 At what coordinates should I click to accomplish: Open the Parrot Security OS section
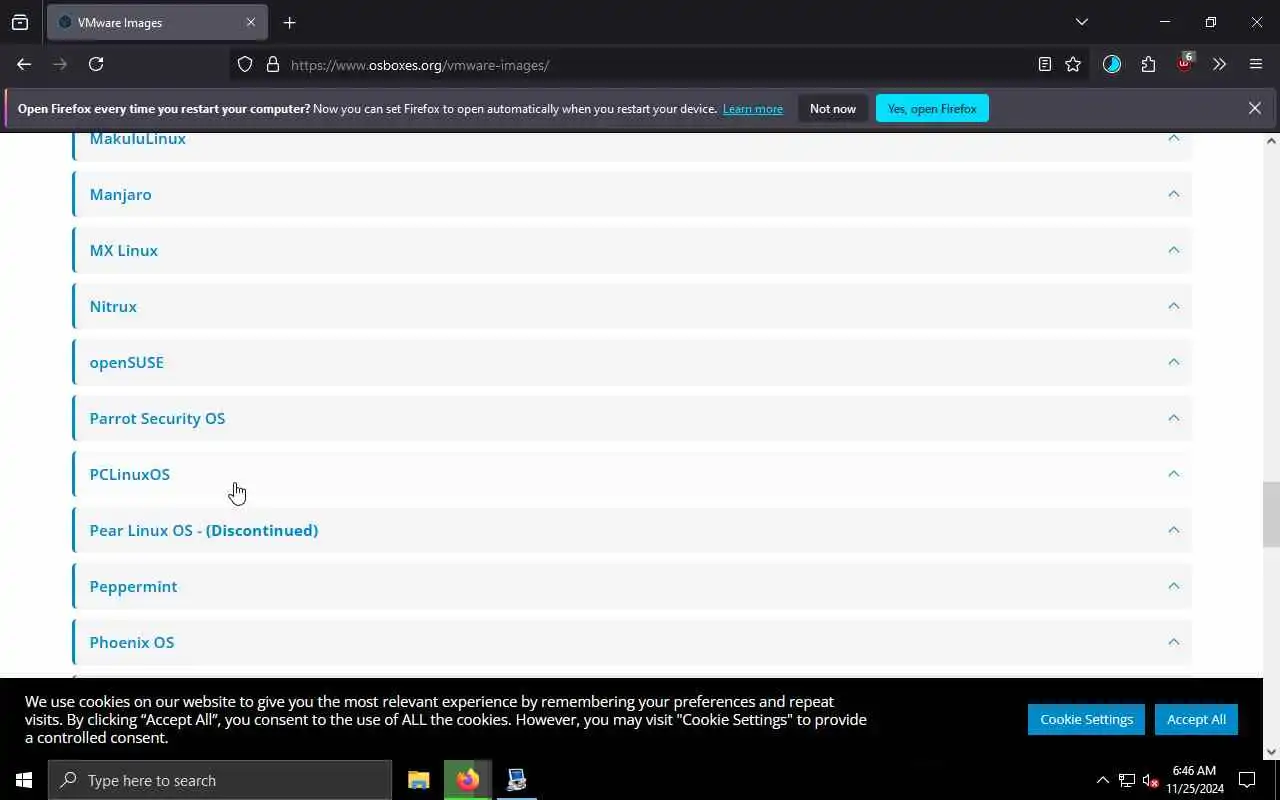[x=632, y=418]
